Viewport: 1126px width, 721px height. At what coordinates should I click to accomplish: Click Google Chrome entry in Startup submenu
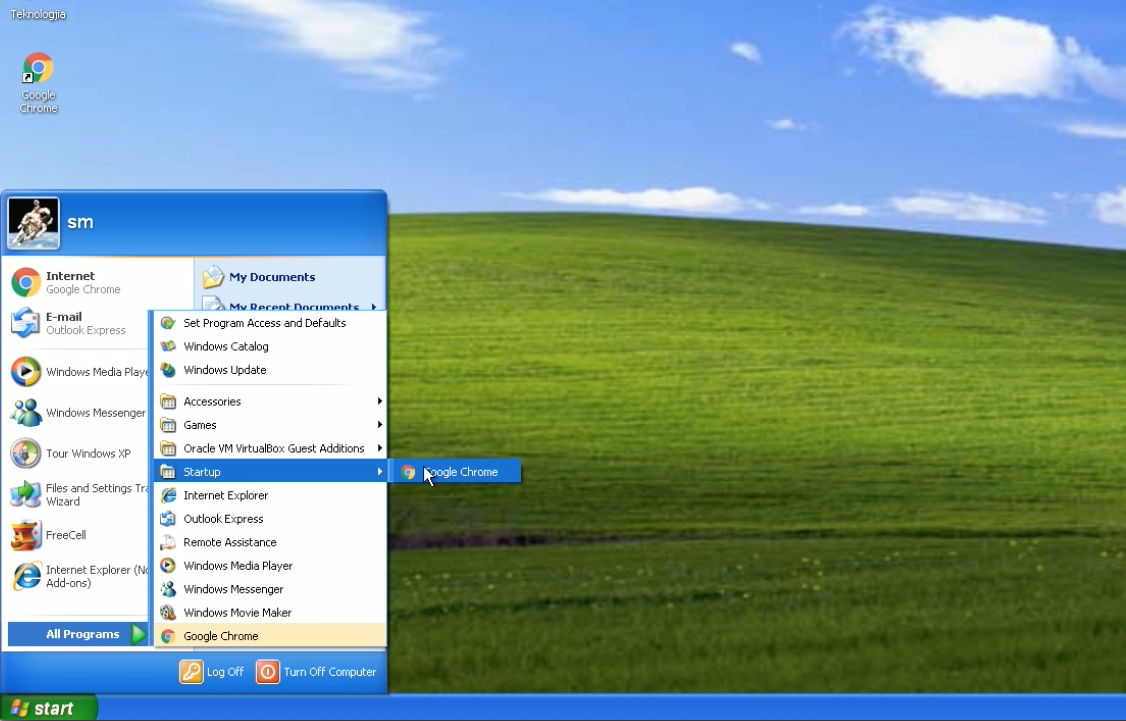[455, 472]
